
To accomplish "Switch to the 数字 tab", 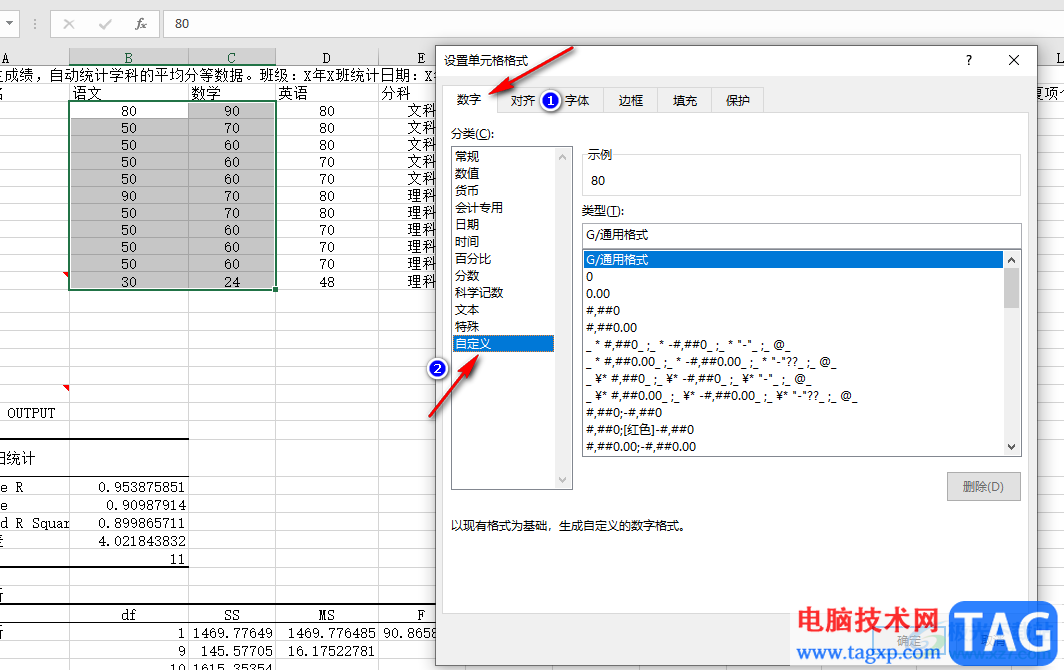I will (469, 99).
